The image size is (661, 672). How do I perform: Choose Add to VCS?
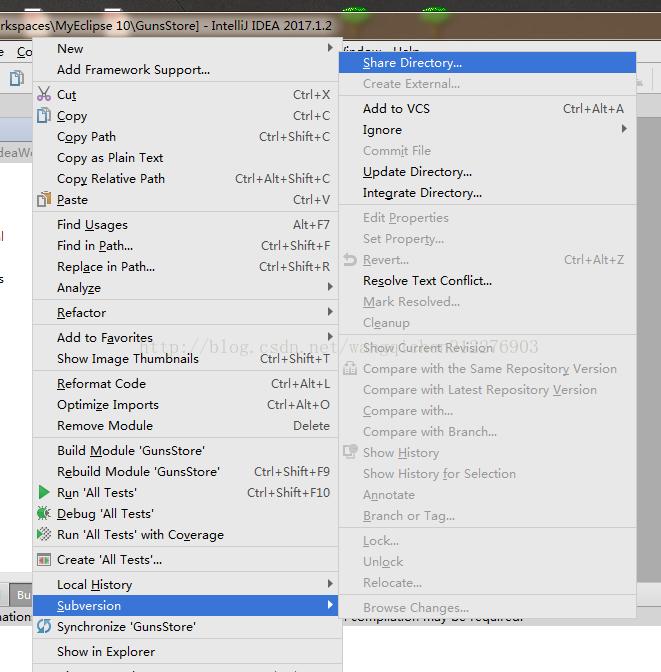coord(487,108)
